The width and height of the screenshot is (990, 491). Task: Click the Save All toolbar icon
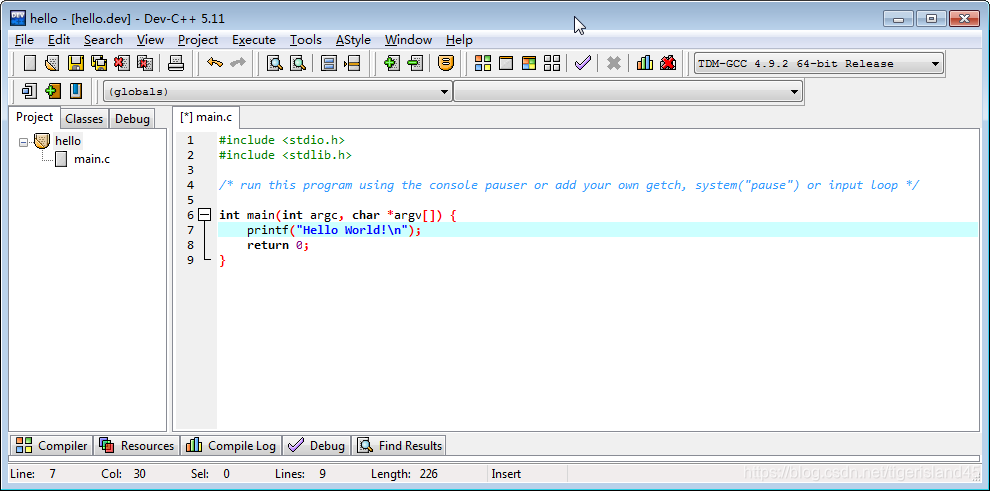(x=98, y=63)
